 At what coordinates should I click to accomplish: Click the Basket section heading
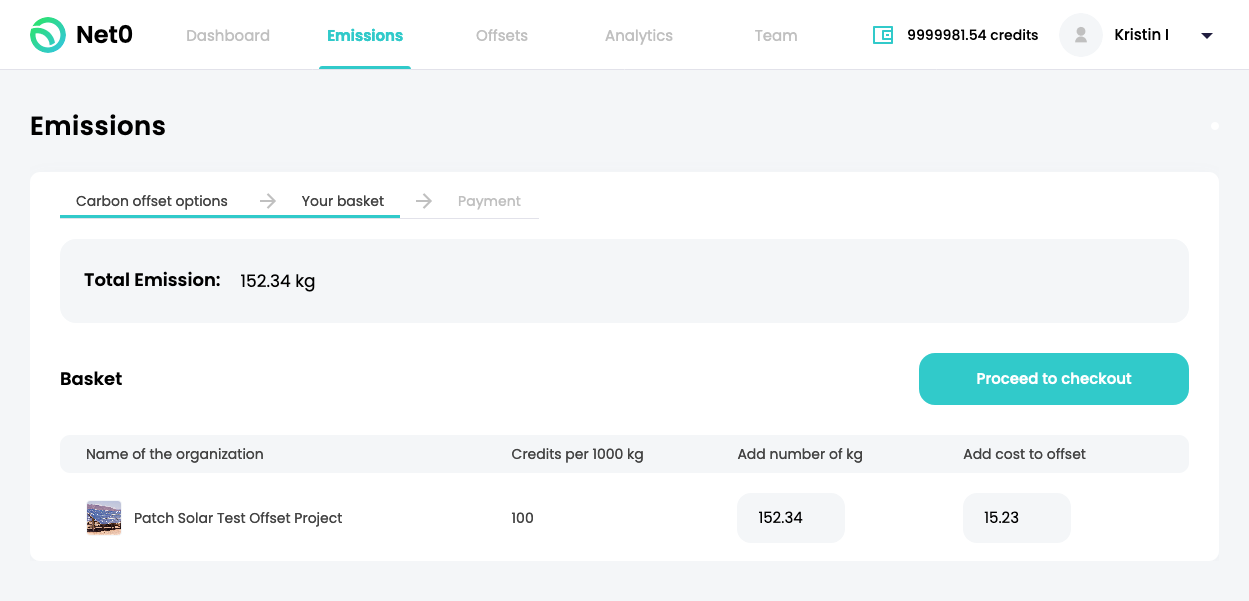click(91, 379)
